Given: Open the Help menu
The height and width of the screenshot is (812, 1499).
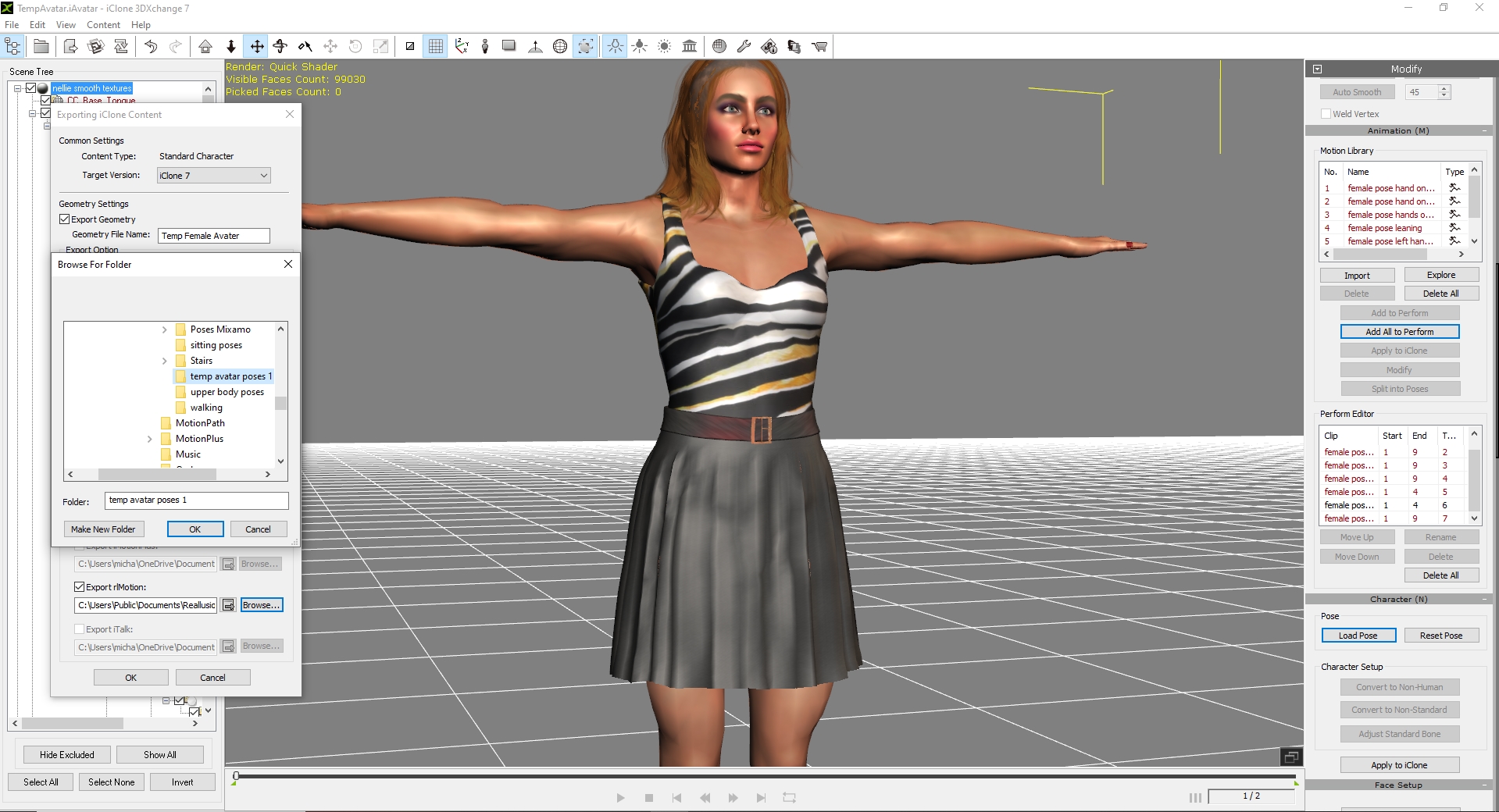Looking at the screenshot, I should pyautogui.click(x=141, y=24).
